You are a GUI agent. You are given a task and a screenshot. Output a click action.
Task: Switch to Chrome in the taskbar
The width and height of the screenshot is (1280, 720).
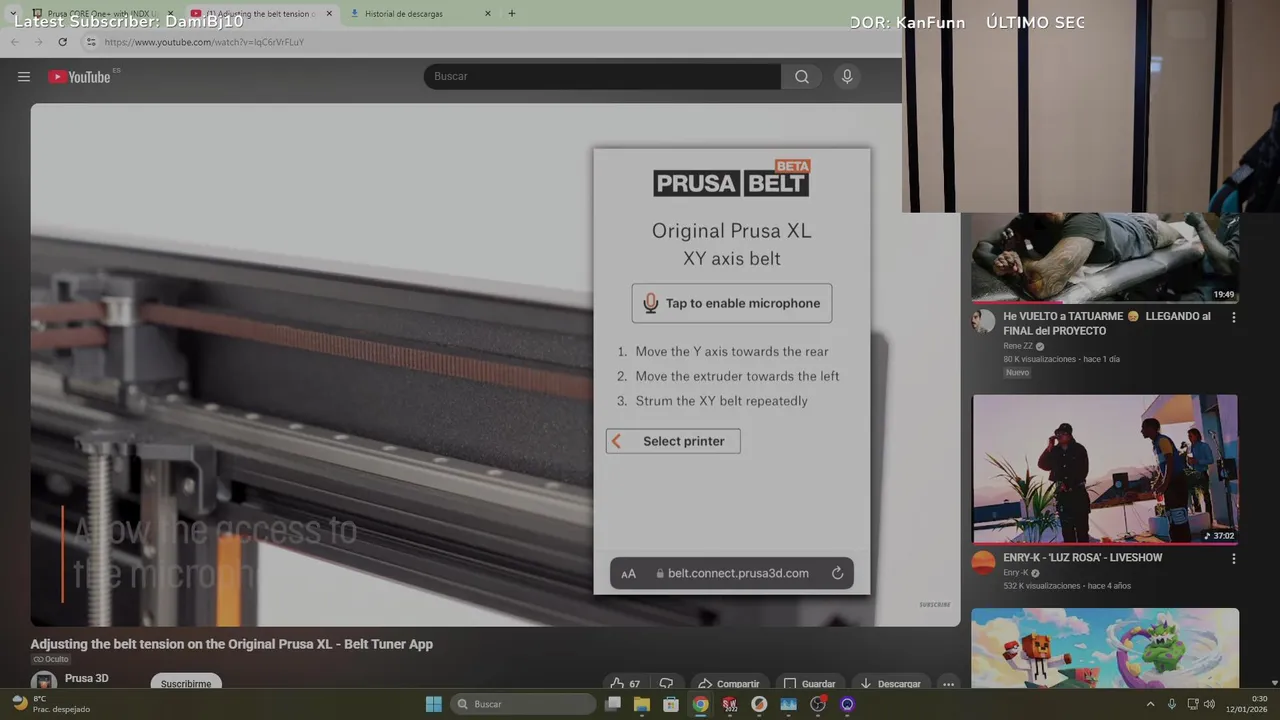pyautogui.click(x=701, y=704)
